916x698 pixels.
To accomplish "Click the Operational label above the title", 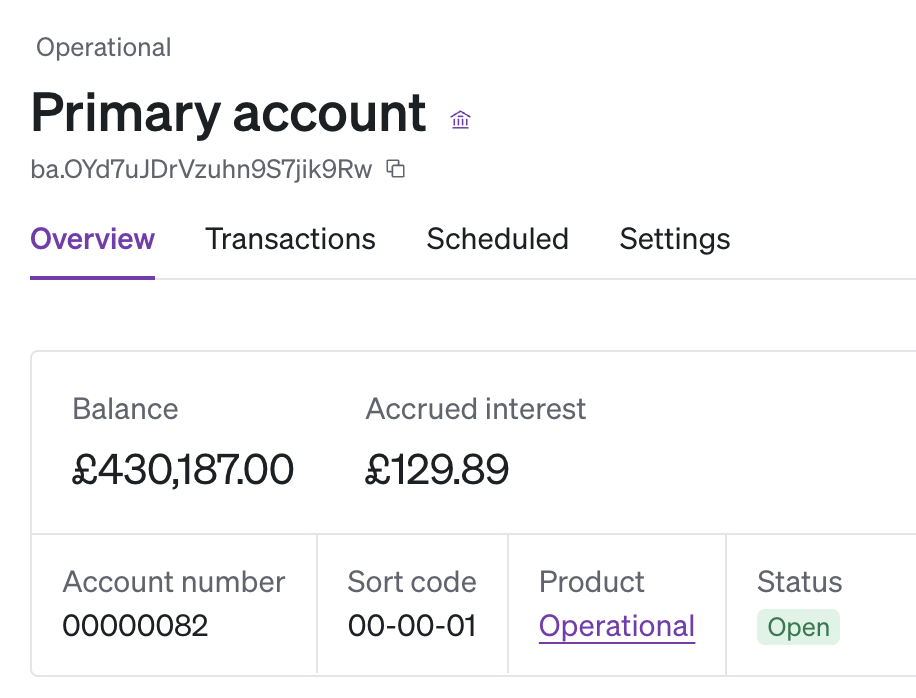I will (104, 47).
